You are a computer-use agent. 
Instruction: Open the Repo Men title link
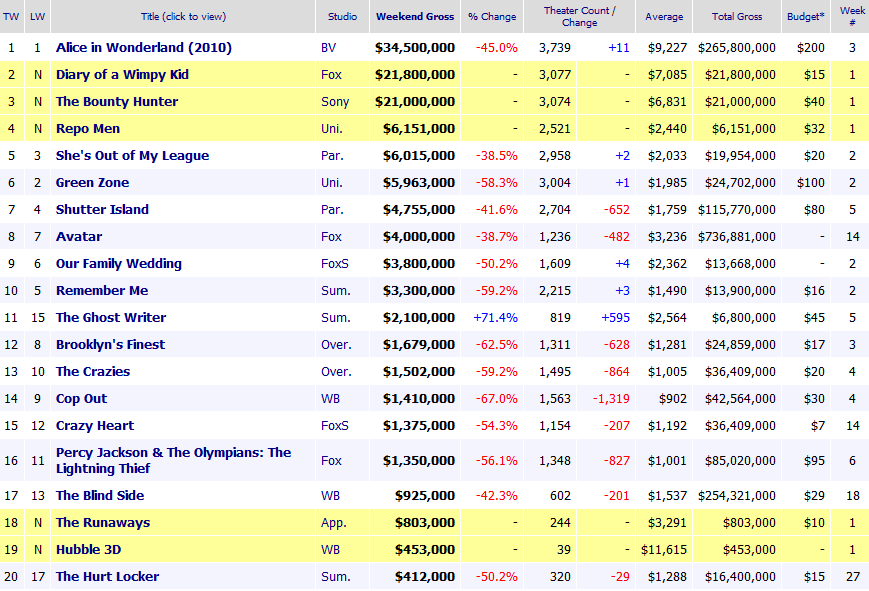(88, 129)
